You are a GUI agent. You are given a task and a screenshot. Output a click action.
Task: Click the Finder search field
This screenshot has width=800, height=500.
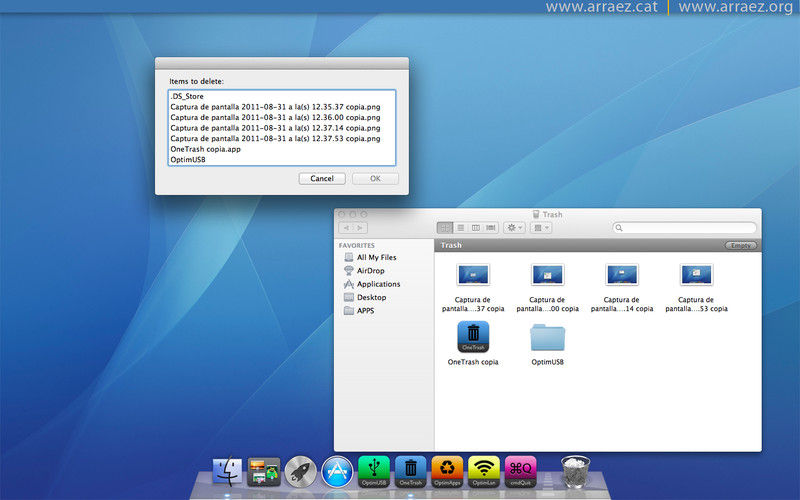point(685,228)
